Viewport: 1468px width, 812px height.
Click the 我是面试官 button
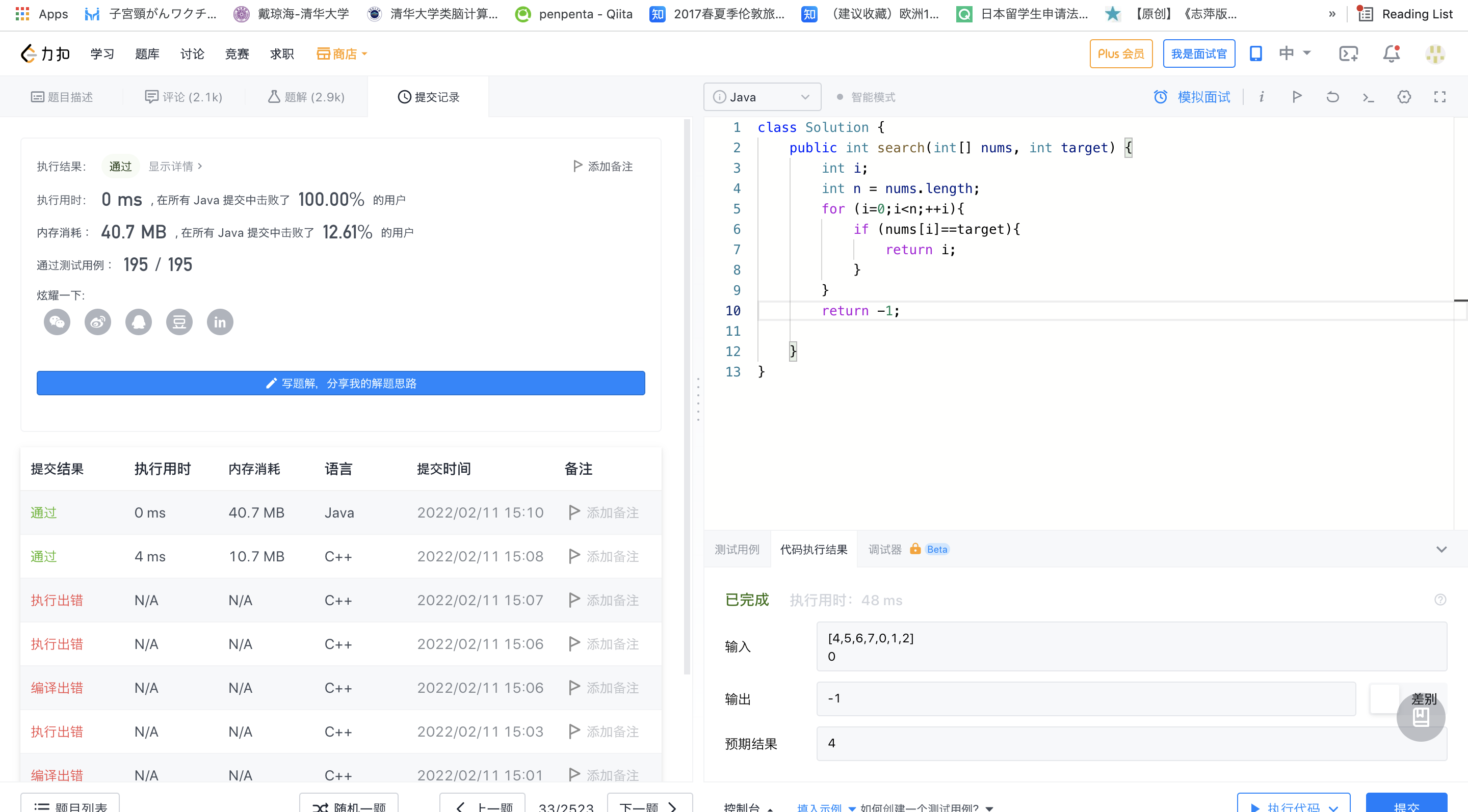tap(1198, 53)
